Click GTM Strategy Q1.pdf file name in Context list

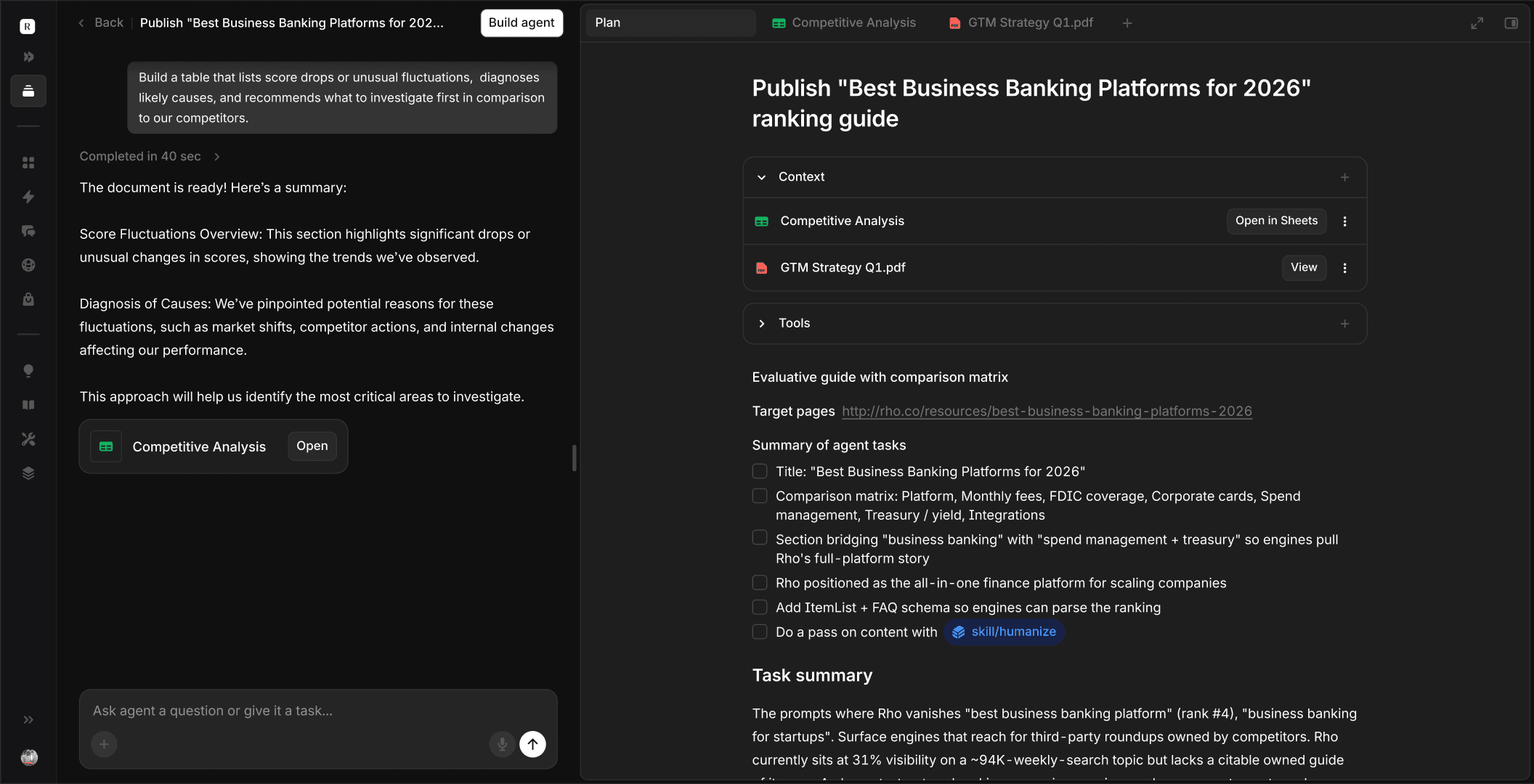(x=843, y=267)
